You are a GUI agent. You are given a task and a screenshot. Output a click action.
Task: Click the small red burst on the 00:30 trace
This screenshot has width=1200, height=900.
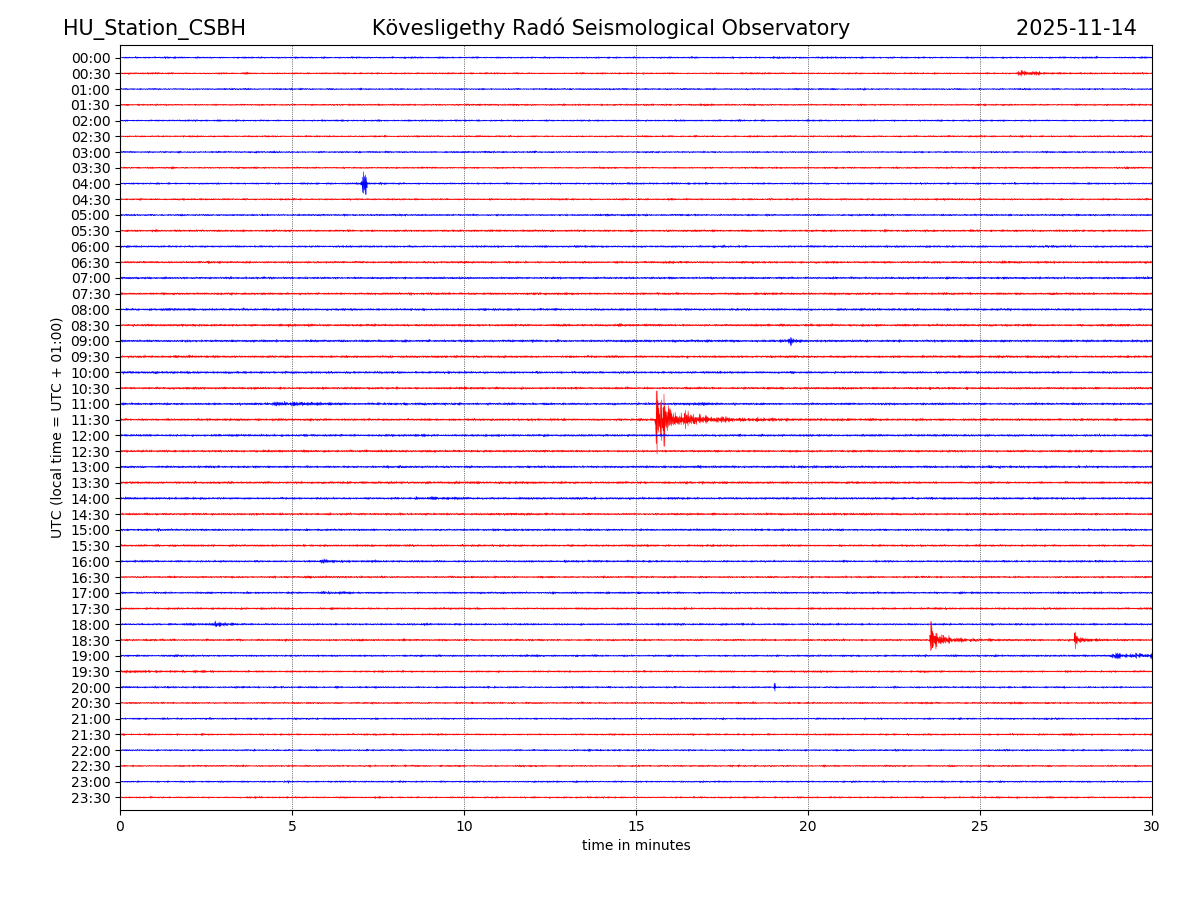[x=1027, y=73]
